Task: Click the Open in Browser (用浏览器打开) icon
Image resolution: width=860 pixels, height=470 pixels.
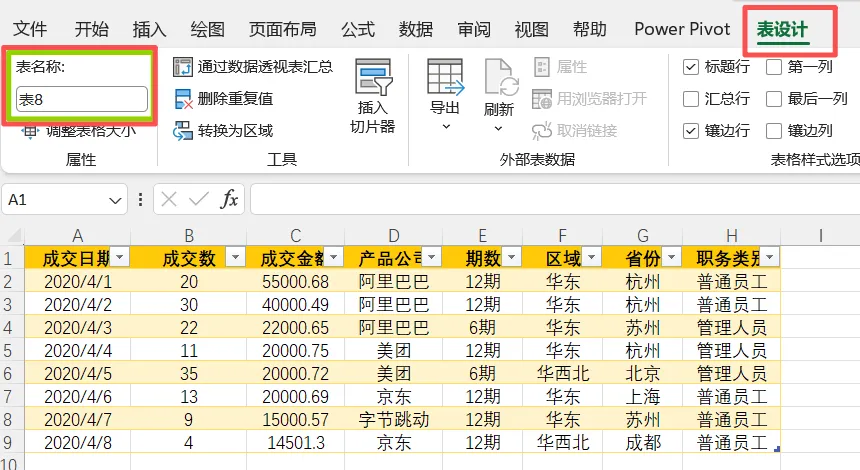Action: 542,99
